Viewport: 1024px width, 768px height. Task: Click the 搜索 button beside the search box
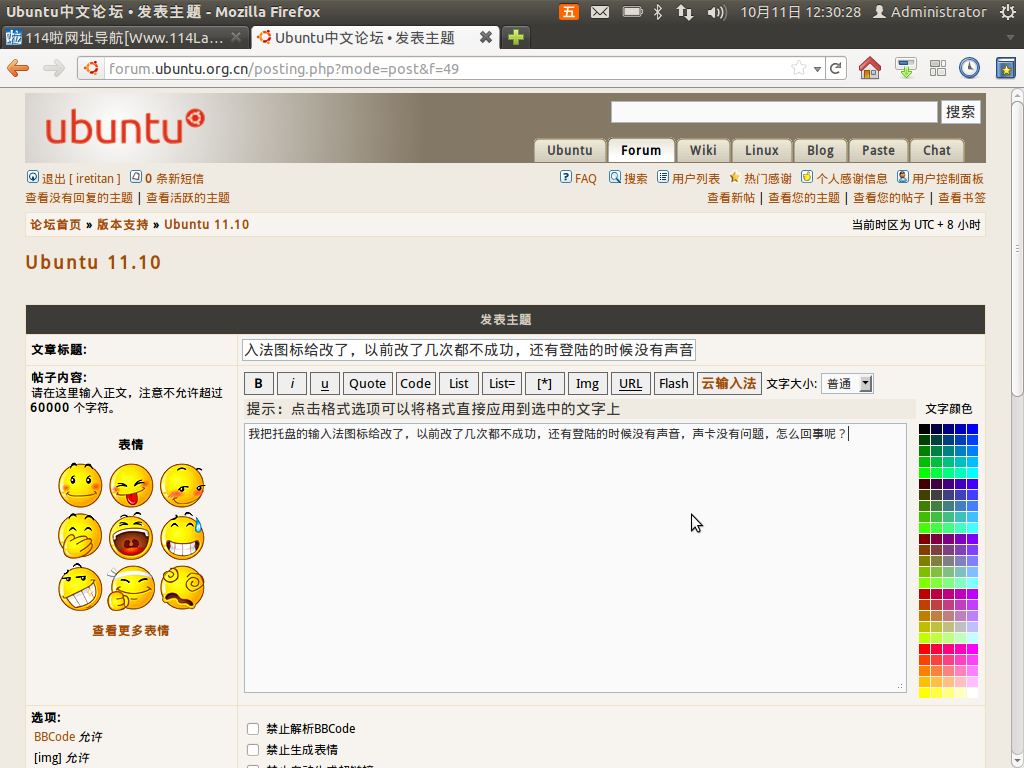coord(960,112)
